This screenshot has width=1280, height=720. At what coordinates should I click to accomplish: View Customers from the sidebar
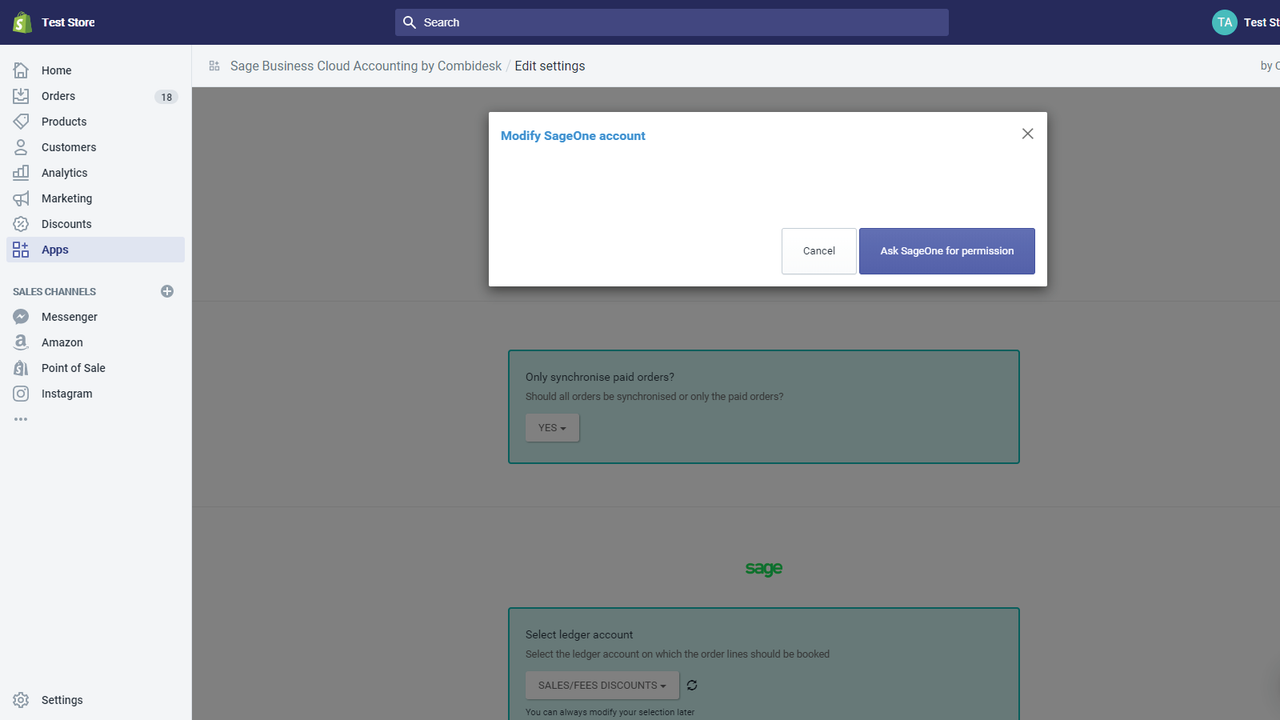[69, 147]
